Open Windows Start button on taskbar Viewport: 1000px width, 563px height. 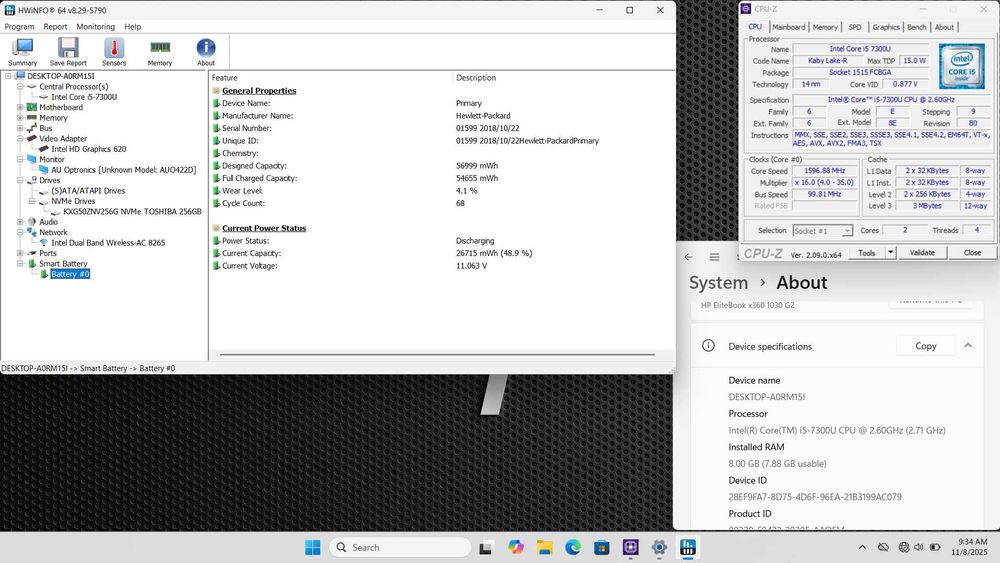pos(312,547)
